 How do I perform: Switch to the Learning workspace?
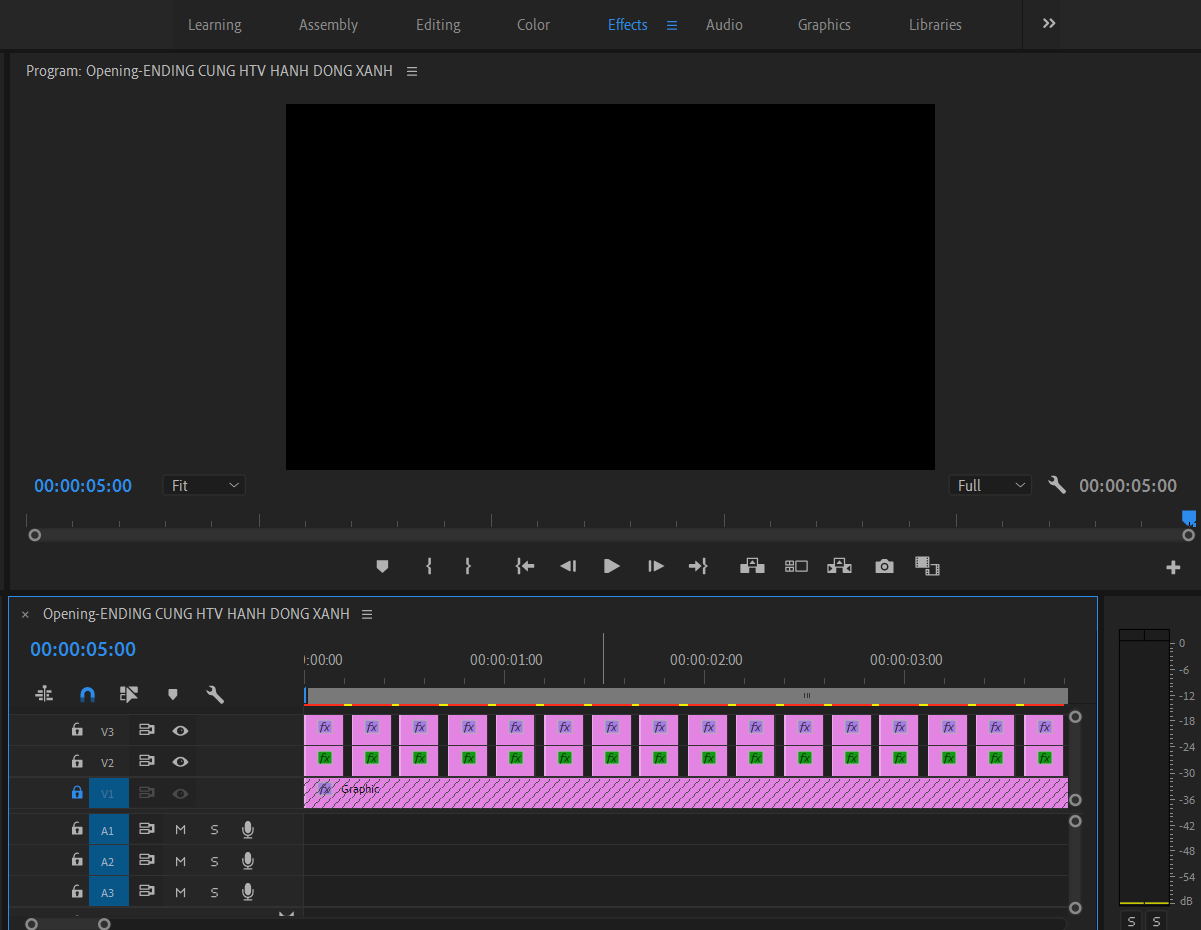(215, 25)
